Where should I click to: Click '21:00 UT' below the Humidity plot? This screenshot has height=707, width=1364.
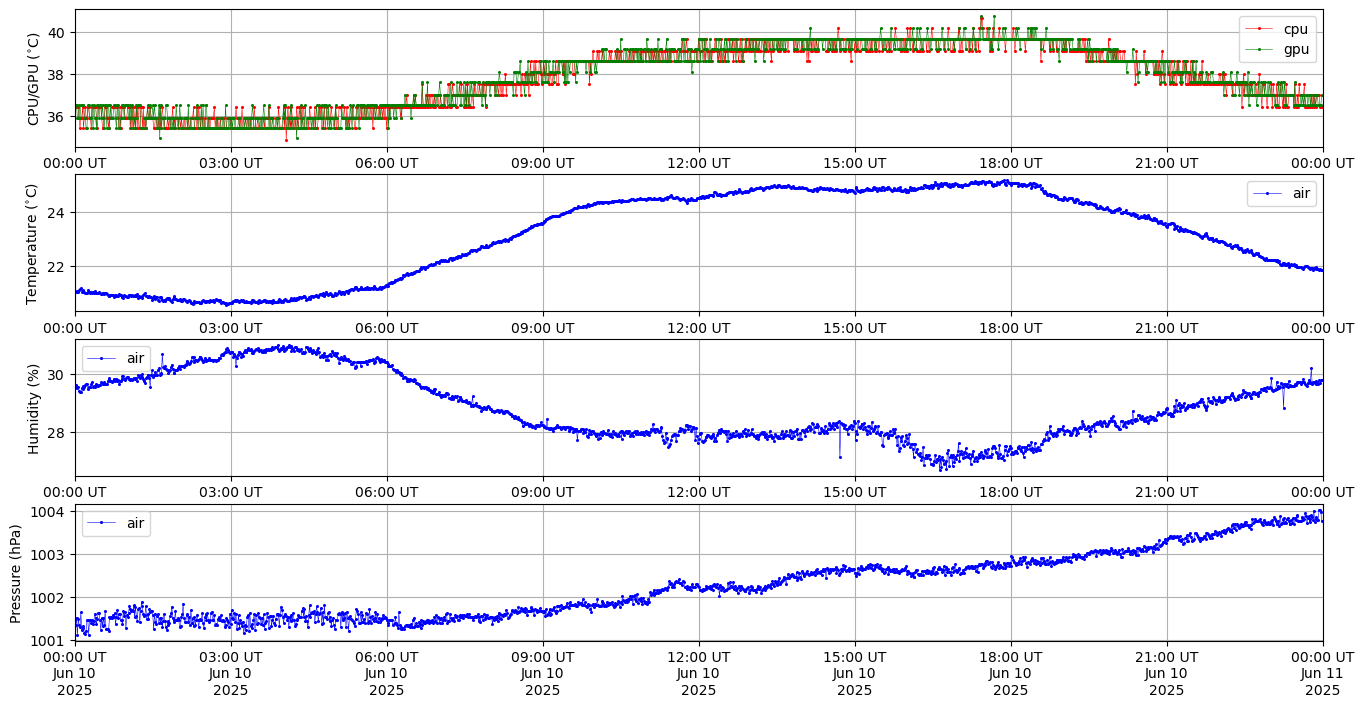[x=1167, y=492]
